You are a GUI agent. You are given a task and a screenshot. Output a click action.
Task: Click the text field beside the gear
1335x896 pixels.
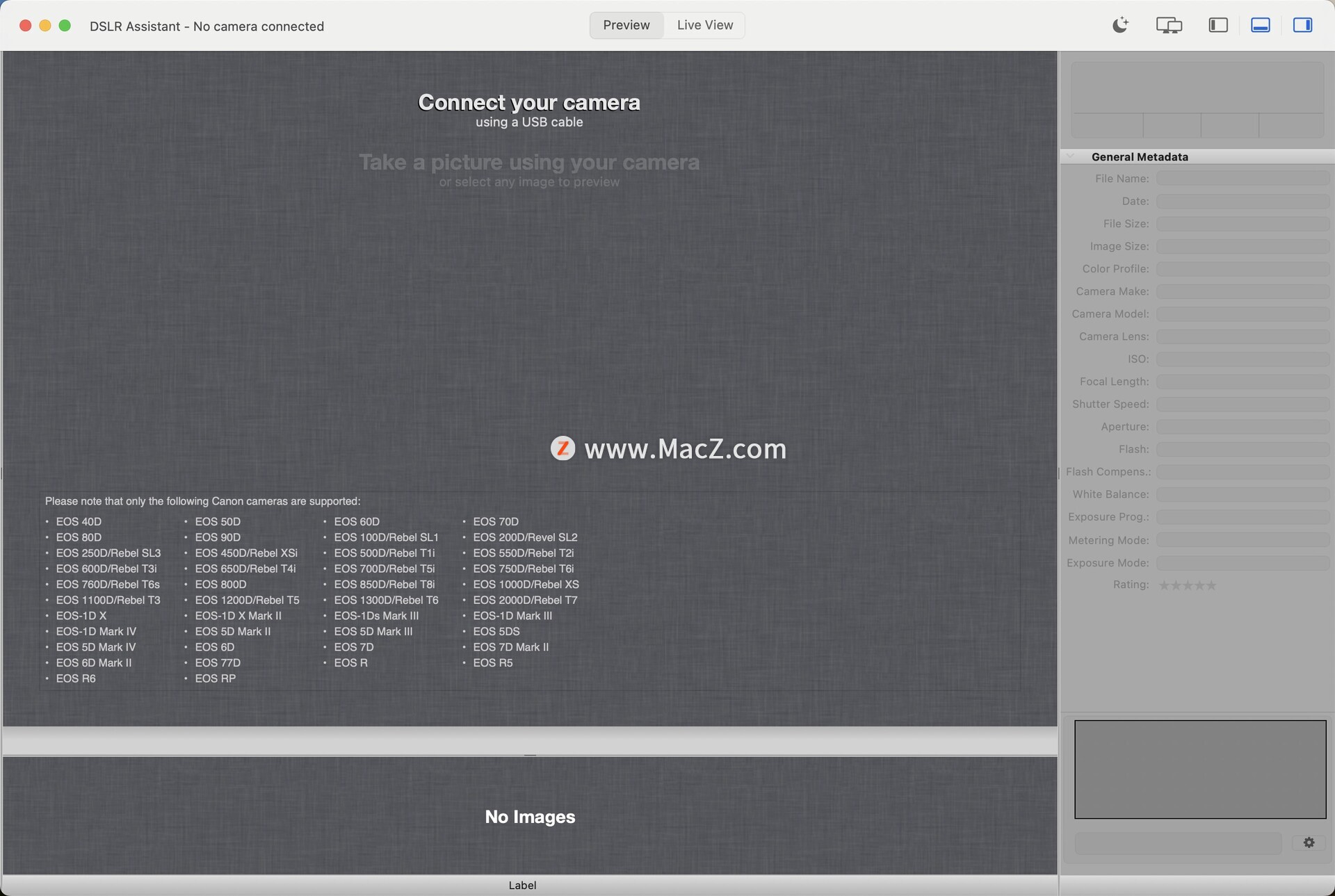1178,843
